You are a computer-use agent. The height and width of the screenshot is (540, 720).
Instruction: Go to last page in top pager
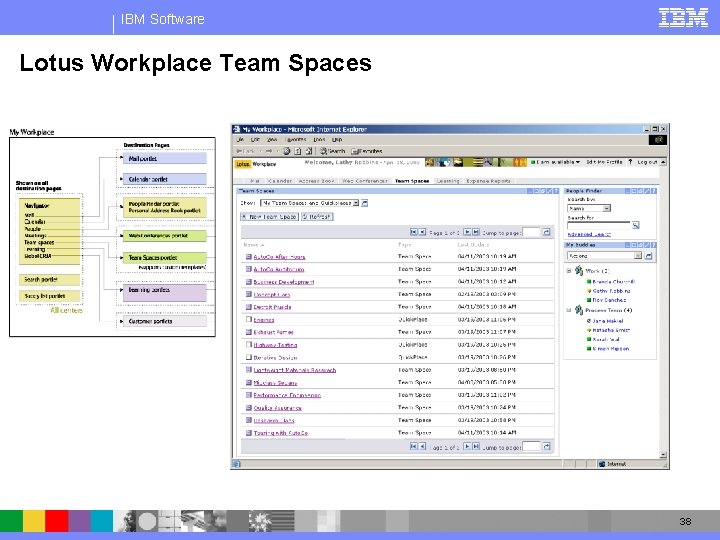tap(476, 232)
